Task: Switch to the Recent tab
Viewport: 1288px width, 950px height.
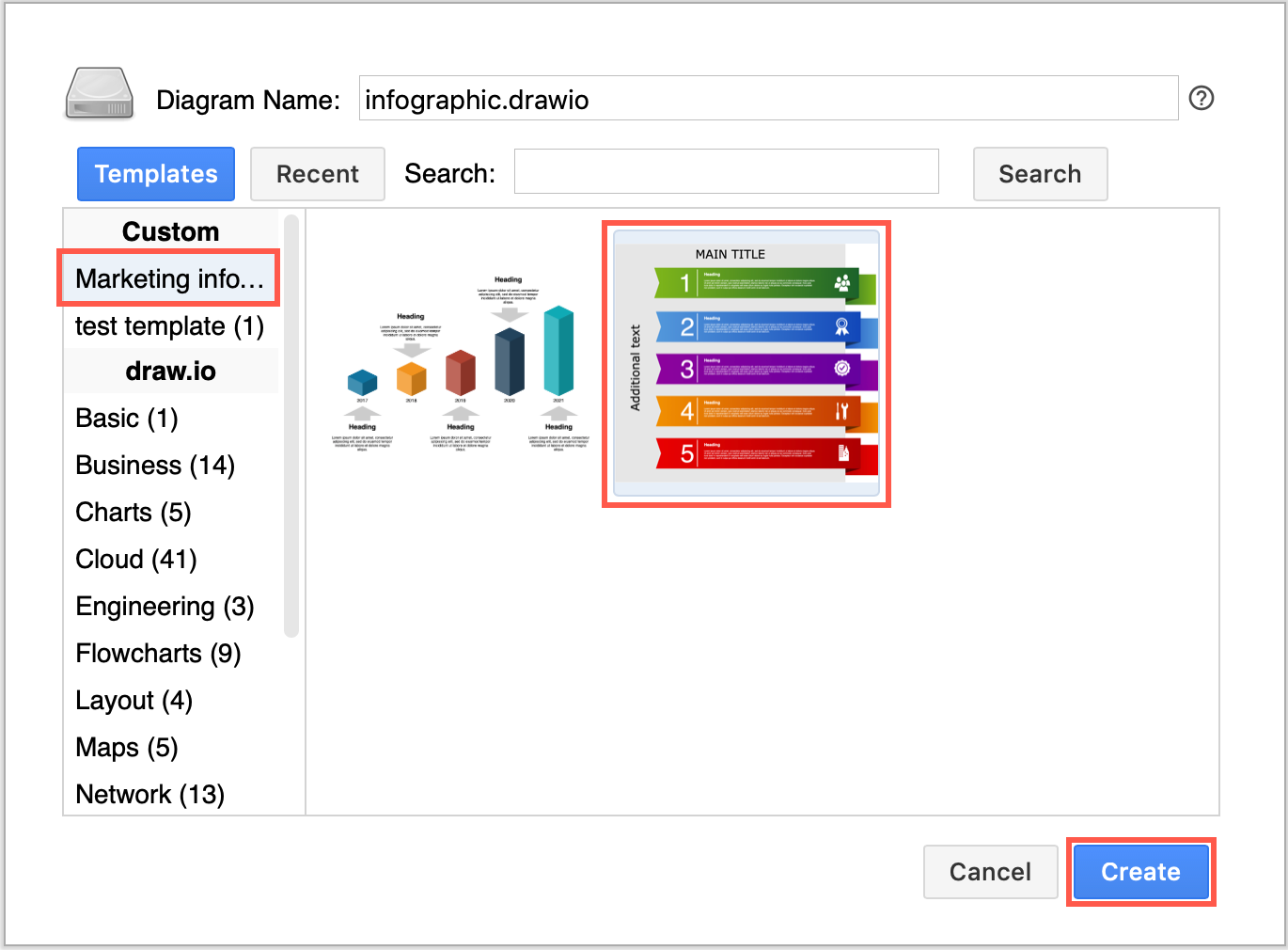Action: [317, 173]
